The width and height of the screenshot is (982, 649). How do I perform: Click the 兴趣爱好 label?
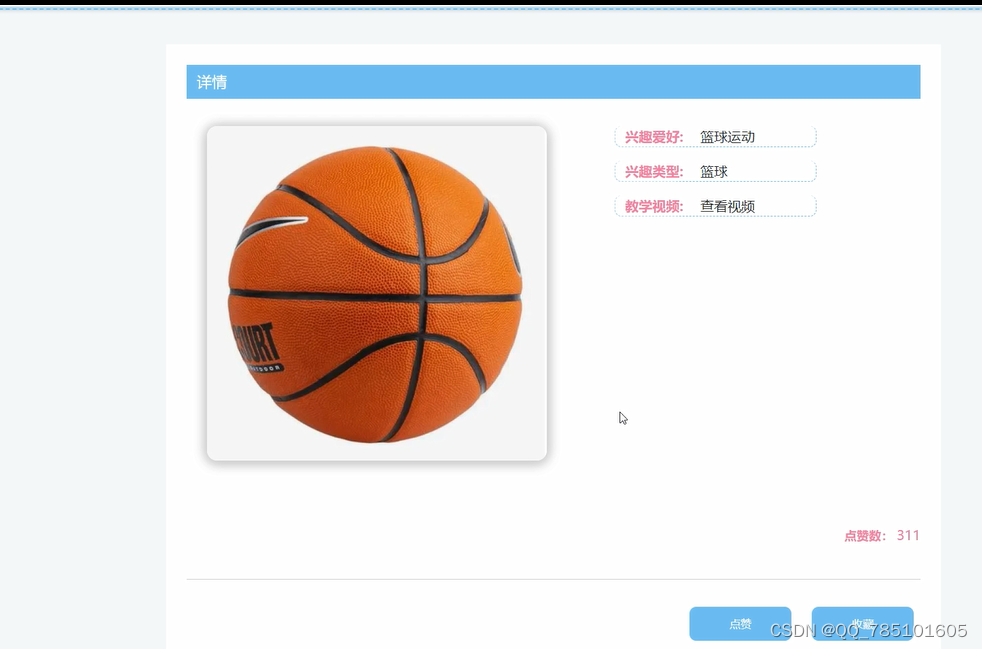(653, 137)
